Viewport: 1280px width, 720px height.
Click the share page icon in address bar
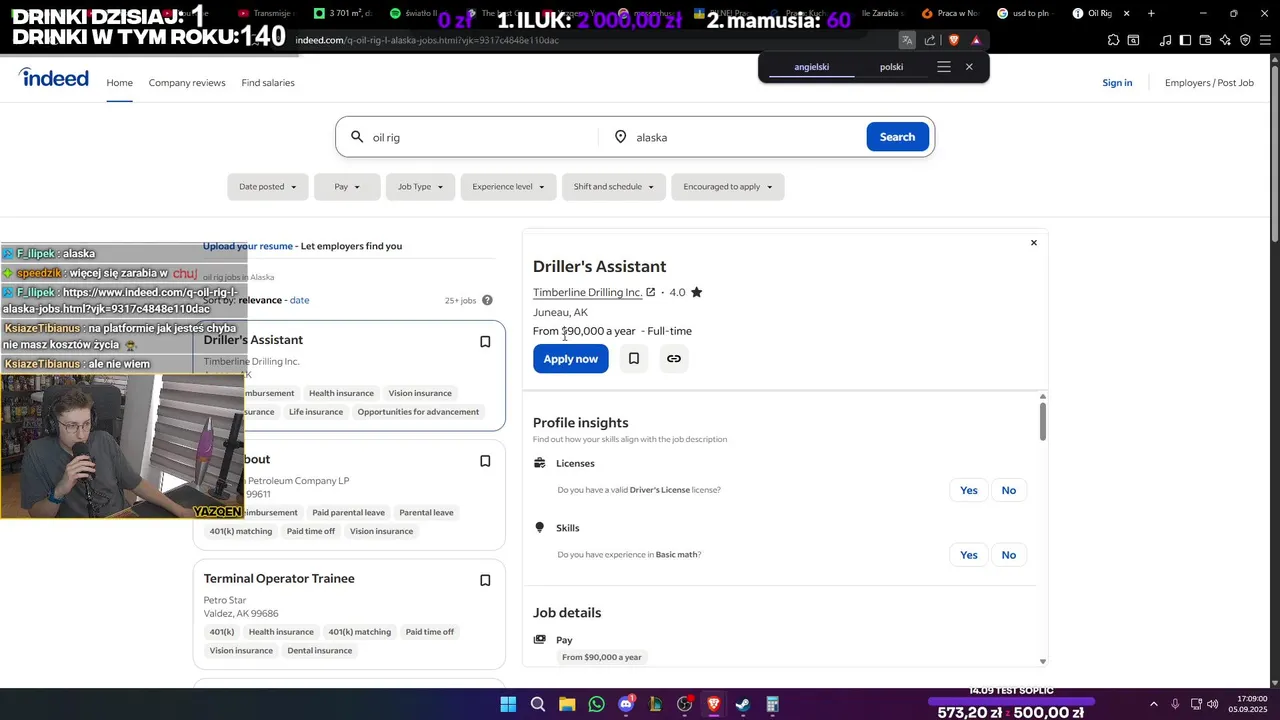pos(930,40)
